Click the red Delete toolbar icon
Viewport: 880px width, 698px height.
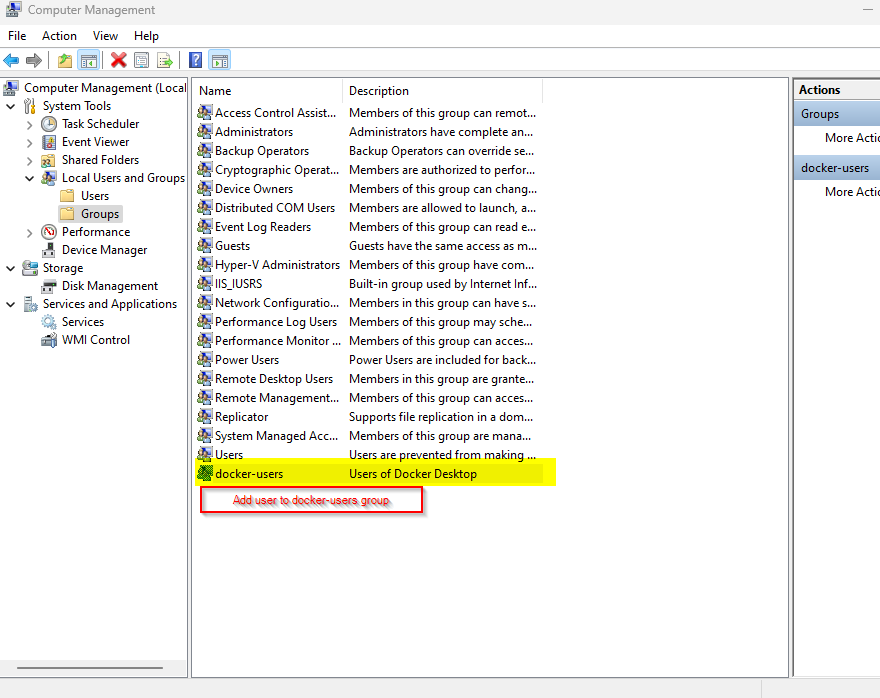[x=118, y=60]
